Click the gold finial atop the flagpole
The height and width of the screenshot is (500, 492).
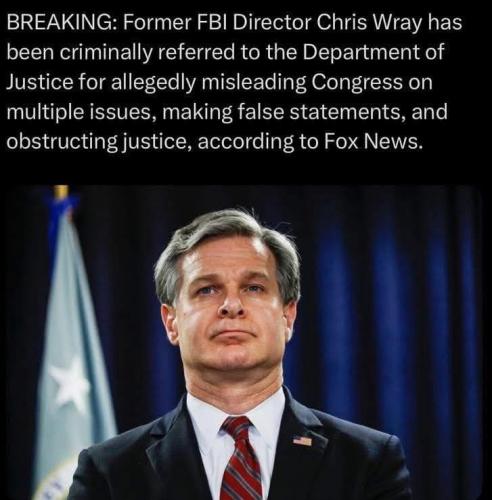[62, 192]
